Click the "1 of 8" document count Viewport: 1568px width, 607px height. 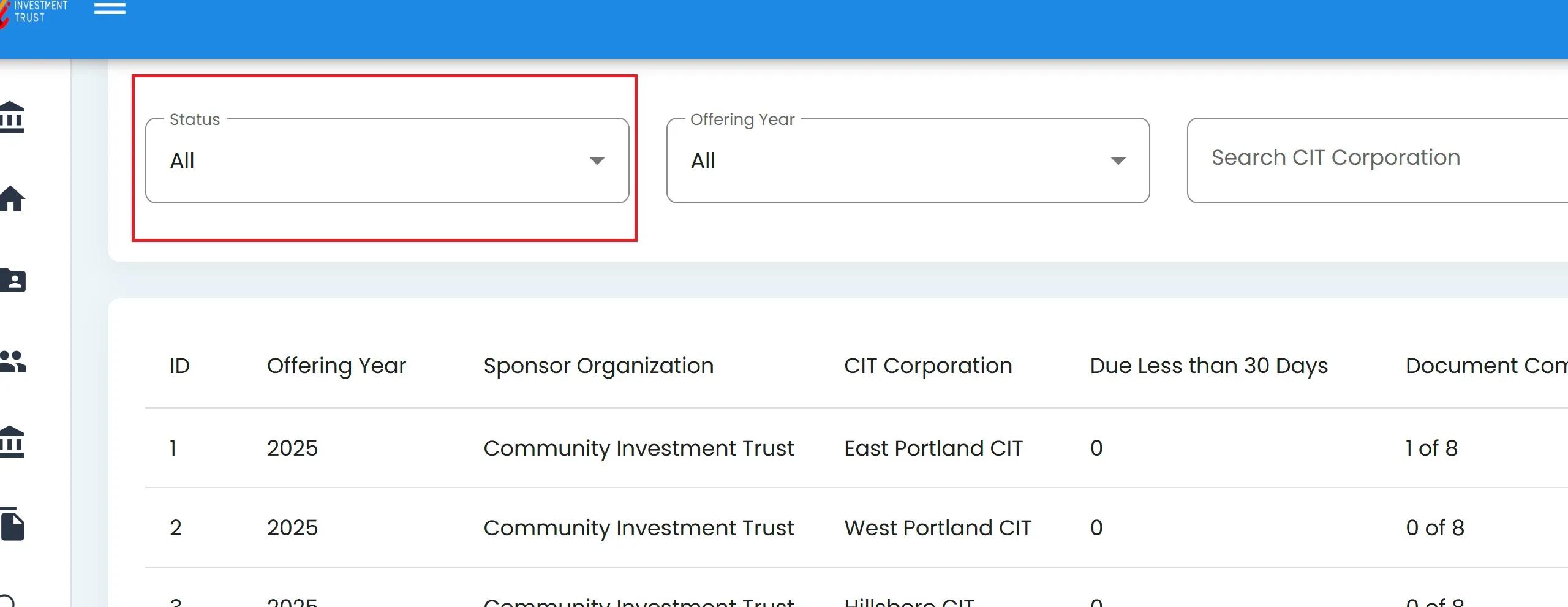[x=1431, y=448]
